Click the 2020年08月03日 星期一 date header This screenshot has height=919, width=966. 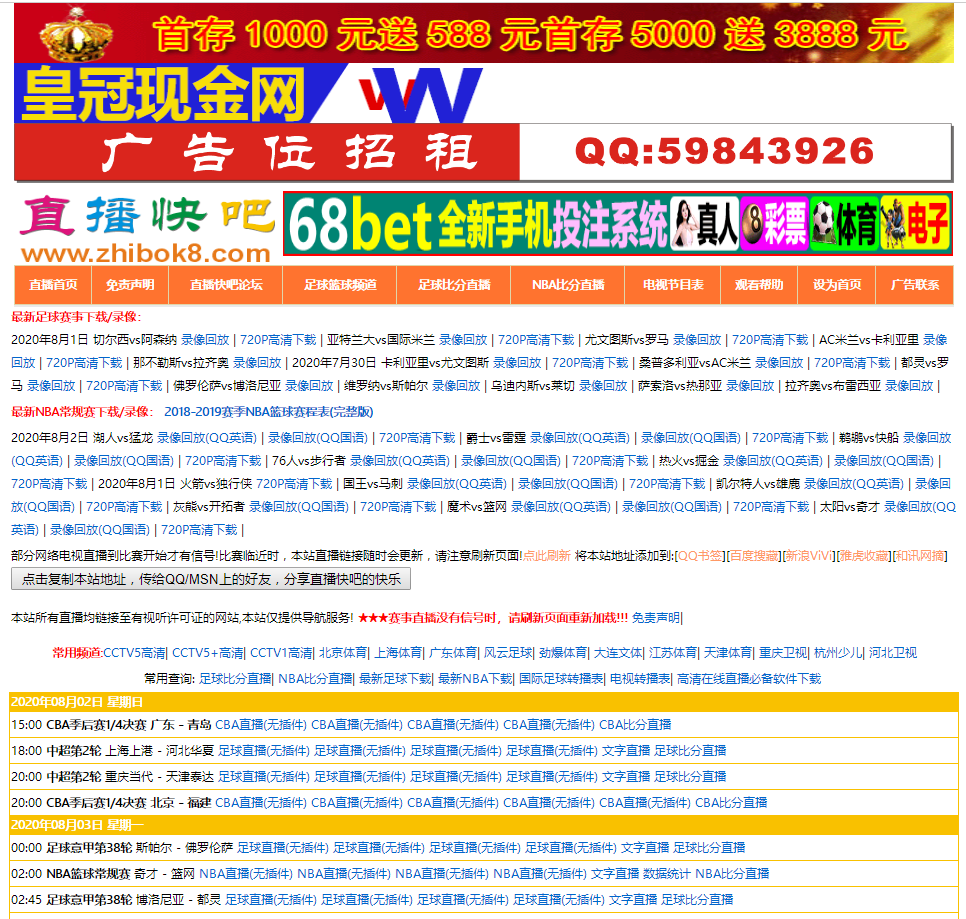tap(484, 825)
